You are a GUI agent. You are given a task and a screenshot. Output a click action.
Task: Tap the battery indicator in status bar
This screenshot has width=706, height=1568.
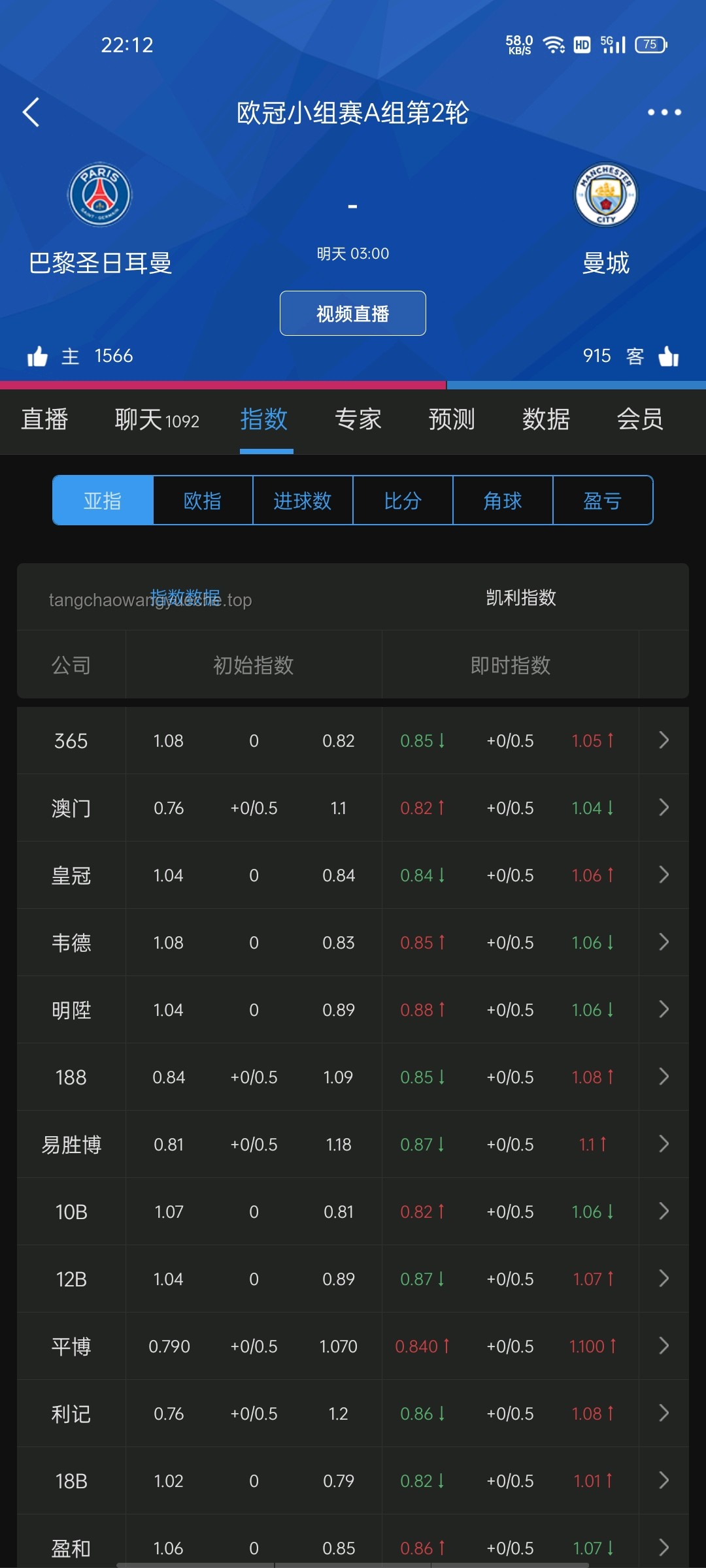coord(651,44)
